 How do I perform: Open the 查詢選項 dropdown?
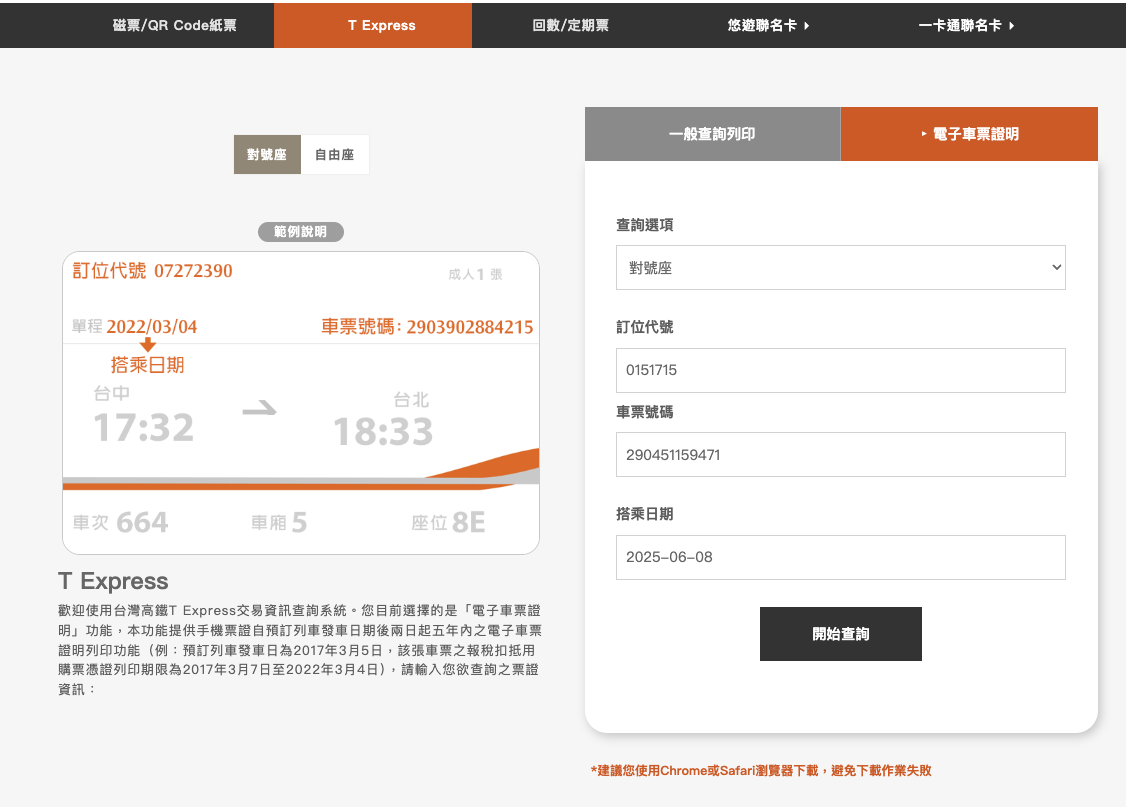click(x=840, y=268)
